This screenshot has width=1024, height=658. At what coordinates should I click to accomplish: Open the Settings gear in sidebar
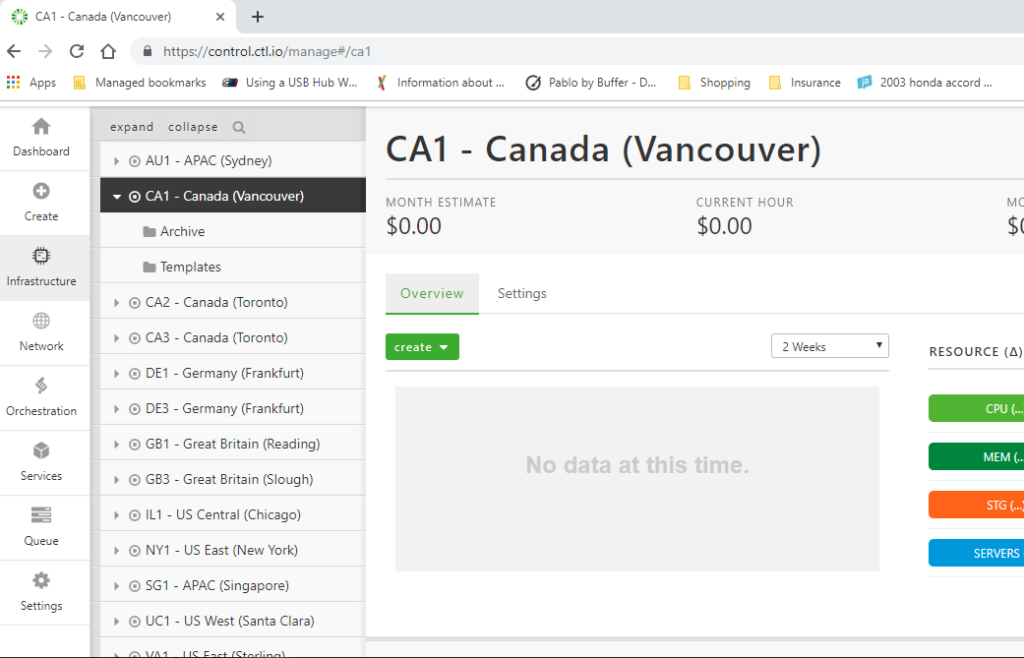[41, 580]
